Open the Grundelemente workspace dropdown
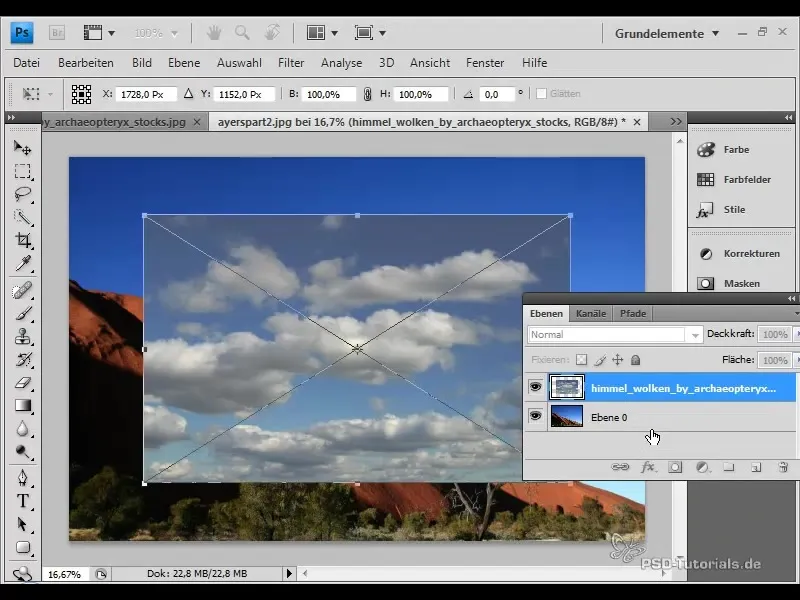 (667, 34)
